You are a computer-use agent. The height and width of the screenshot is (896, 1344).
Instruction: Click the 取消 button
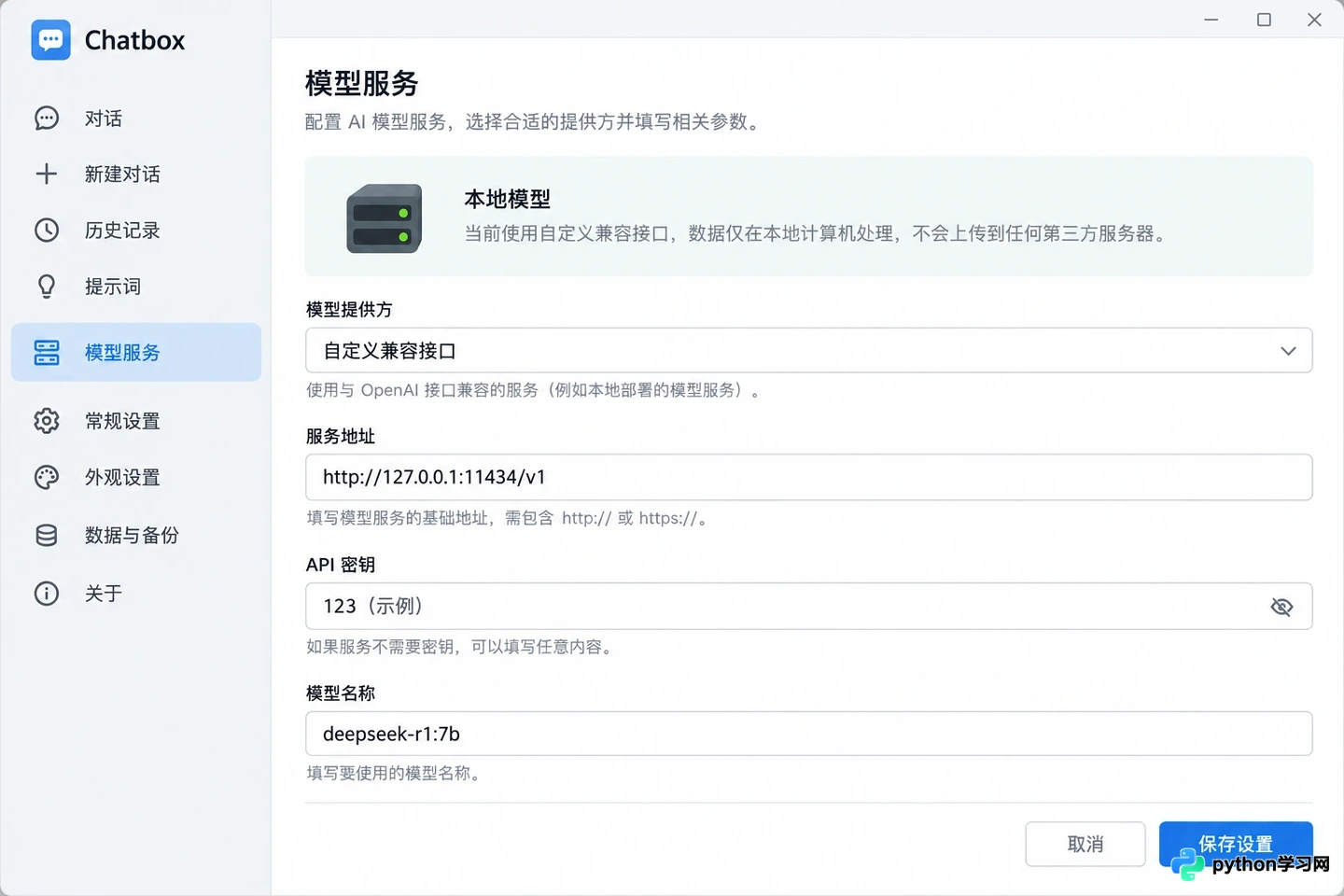tap(1085, 844)
